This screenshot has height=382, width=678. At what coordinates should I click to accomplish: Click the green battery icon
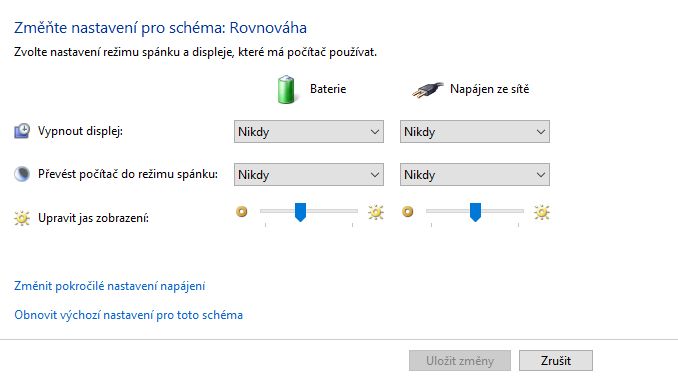(x=286, y=90)
